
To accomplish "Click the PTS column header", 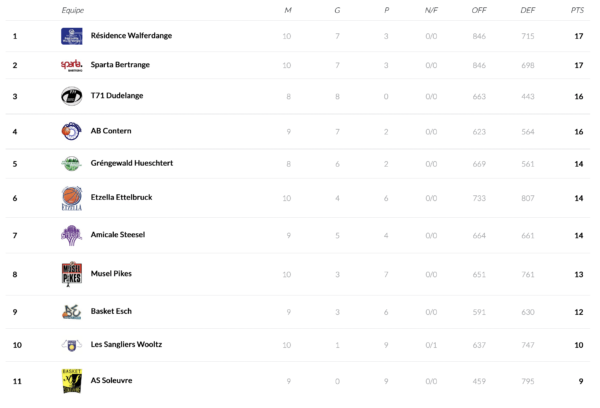I will pos(577,10).
